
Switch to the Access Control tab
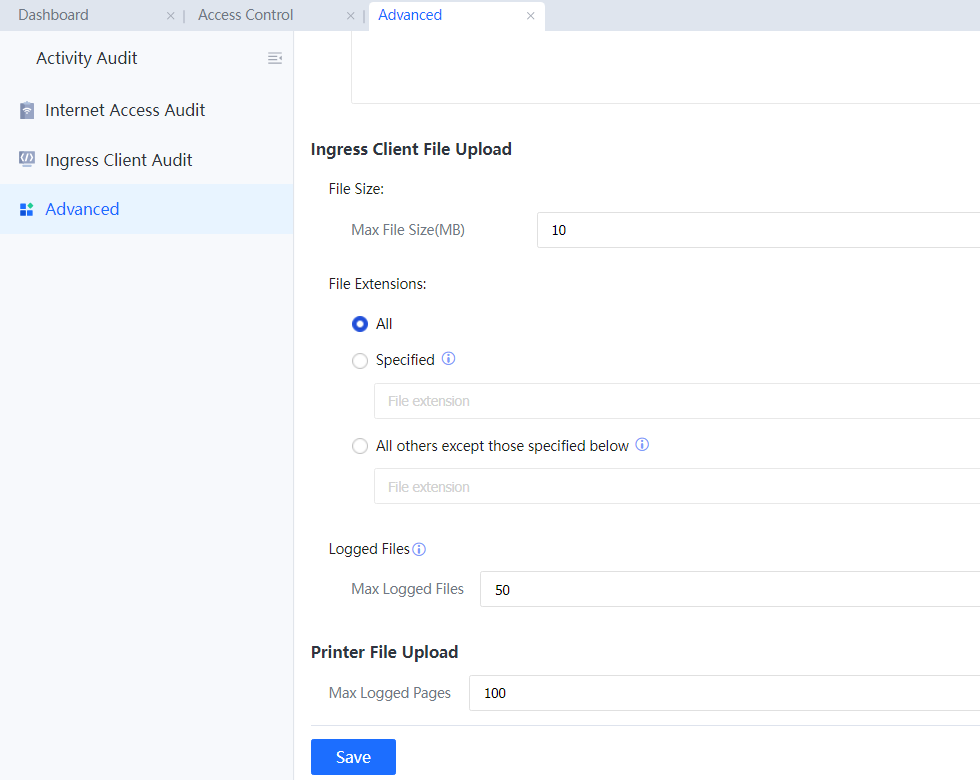(246, 15)
